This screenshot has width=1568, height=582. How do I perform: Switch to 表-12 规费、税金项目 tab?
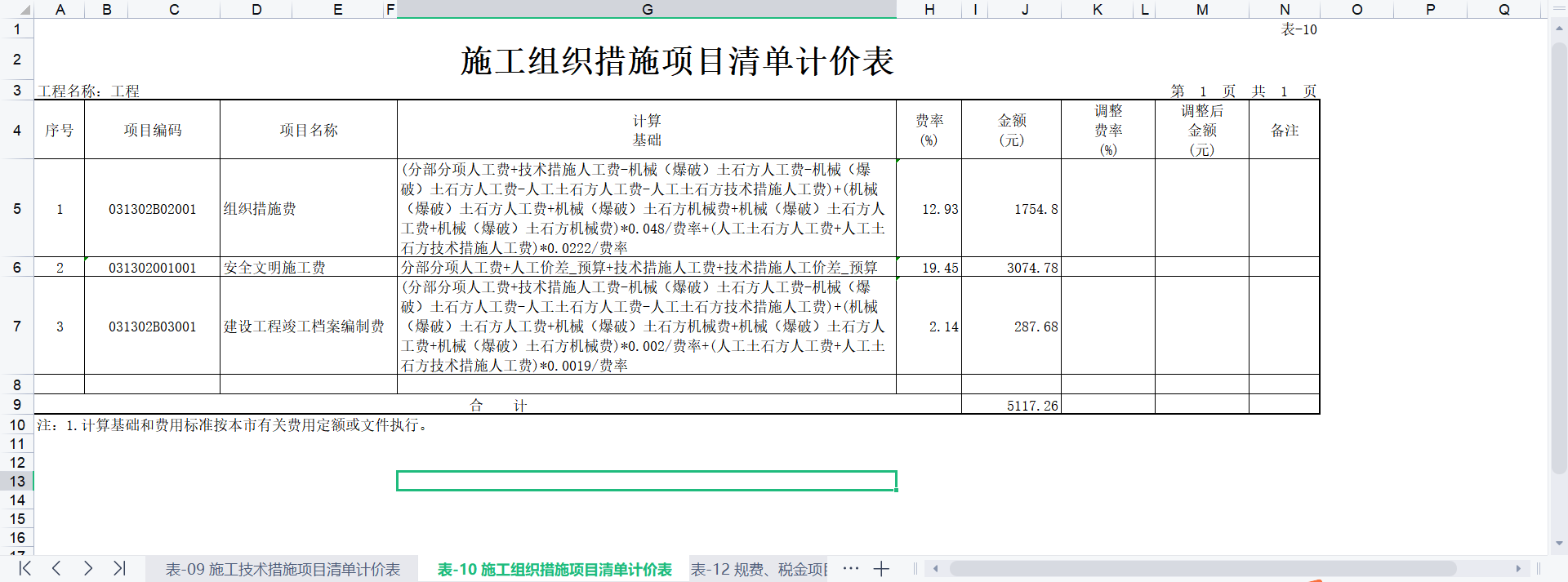click(759, 569)
